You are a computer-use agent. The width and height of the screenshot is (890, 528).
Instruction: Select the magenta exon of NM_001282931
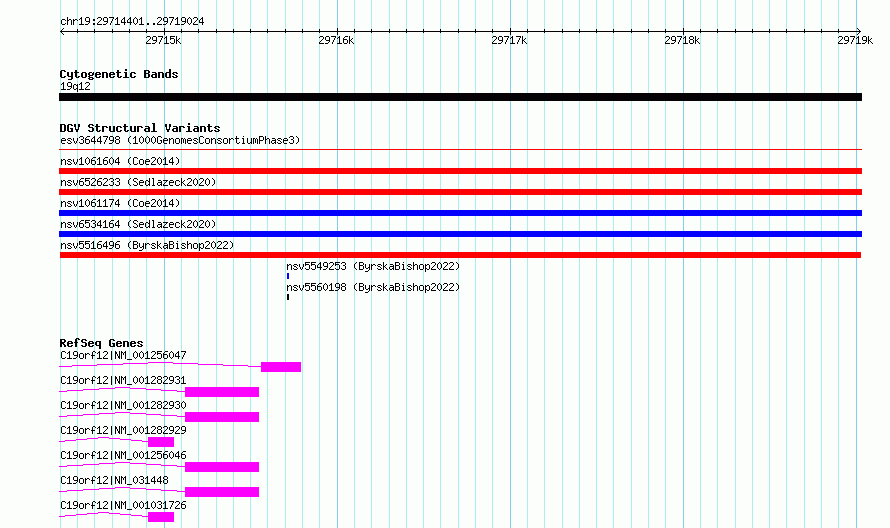coord(222,392)
